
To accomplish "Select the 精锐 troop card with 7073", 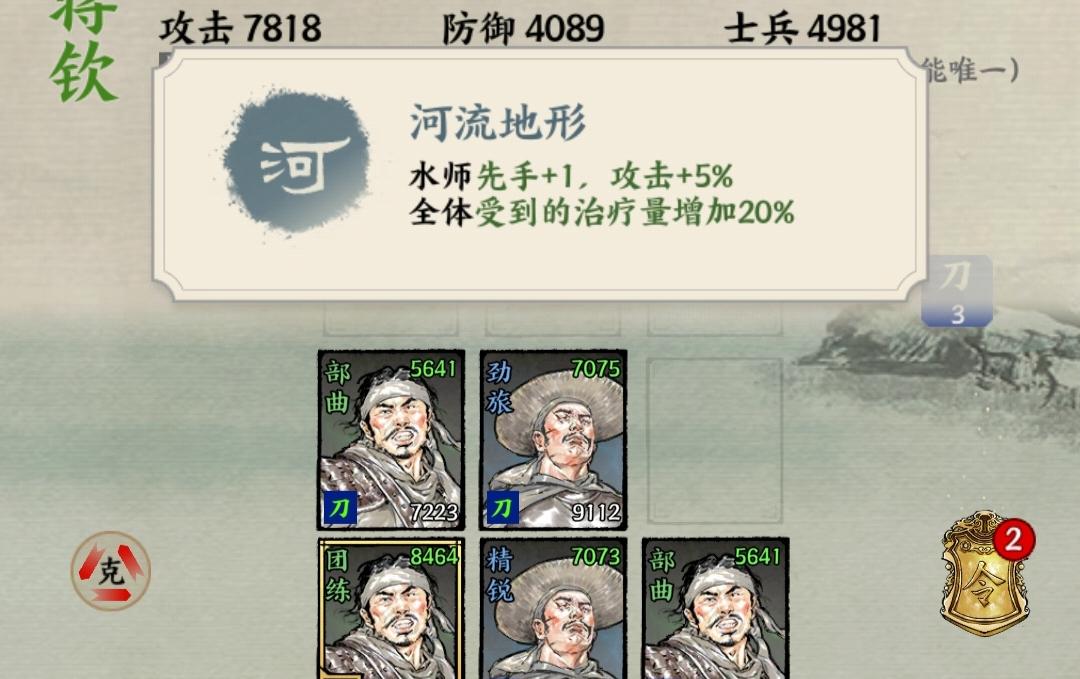I will tap(554, 609).
